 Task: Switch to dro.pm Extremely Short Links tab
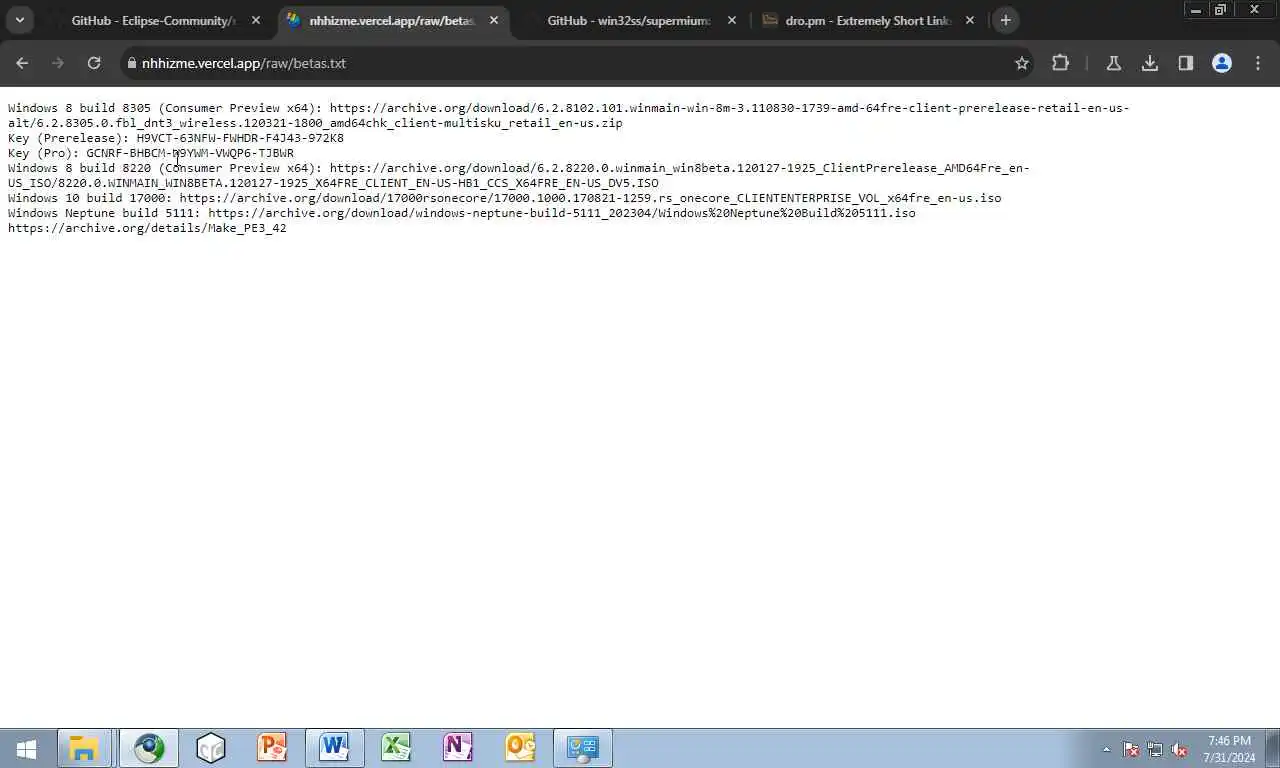pyautogui.click(x=868, y=20)
